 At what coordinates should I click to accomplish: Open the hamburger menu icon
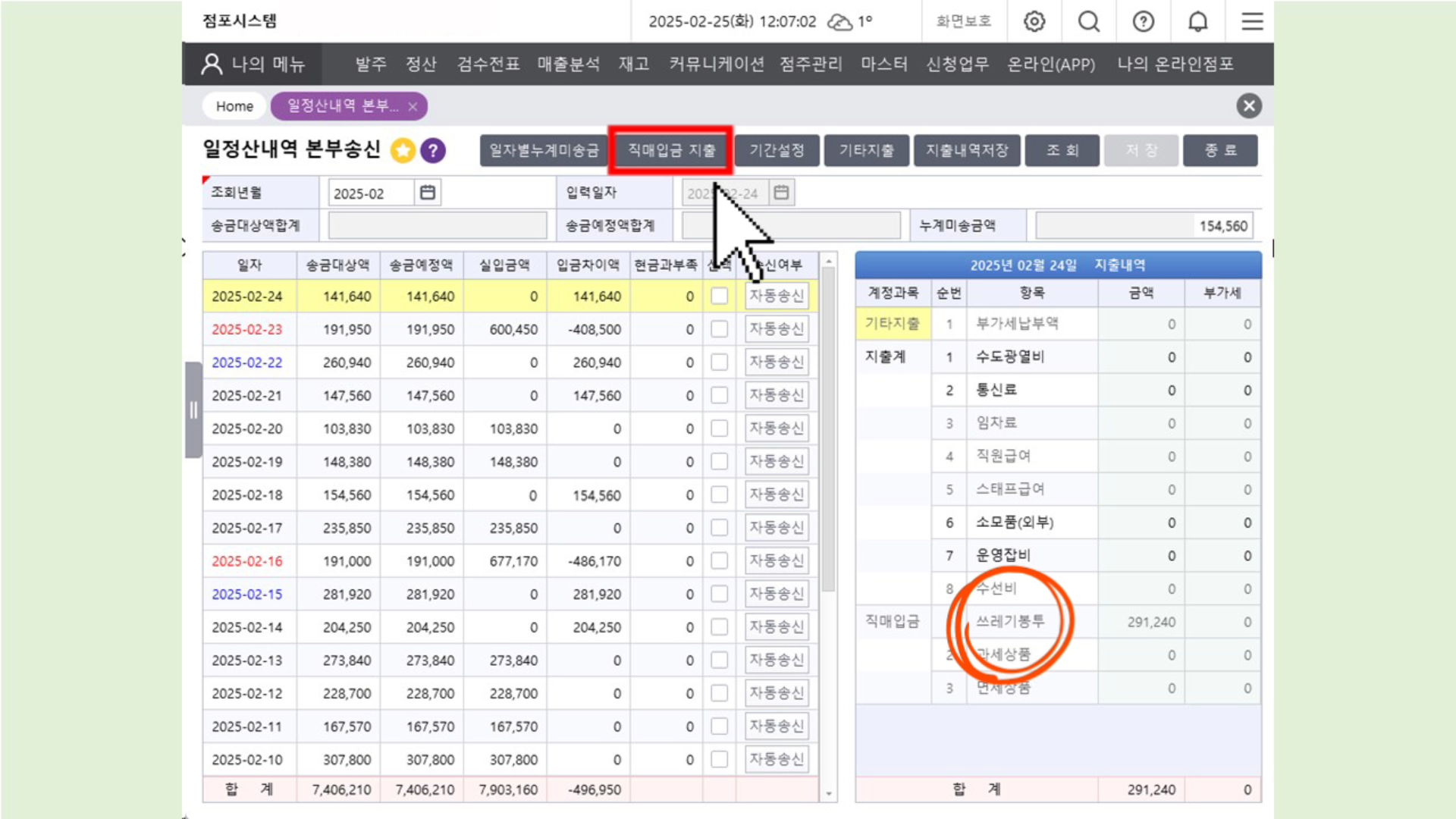1252,21
